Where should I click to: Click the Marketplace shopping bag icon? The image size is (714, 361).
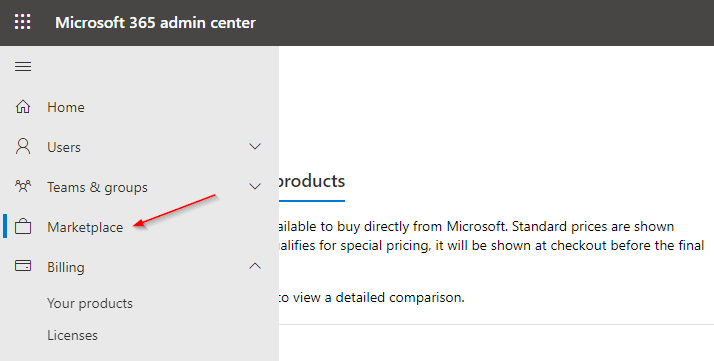coord(23,227)
